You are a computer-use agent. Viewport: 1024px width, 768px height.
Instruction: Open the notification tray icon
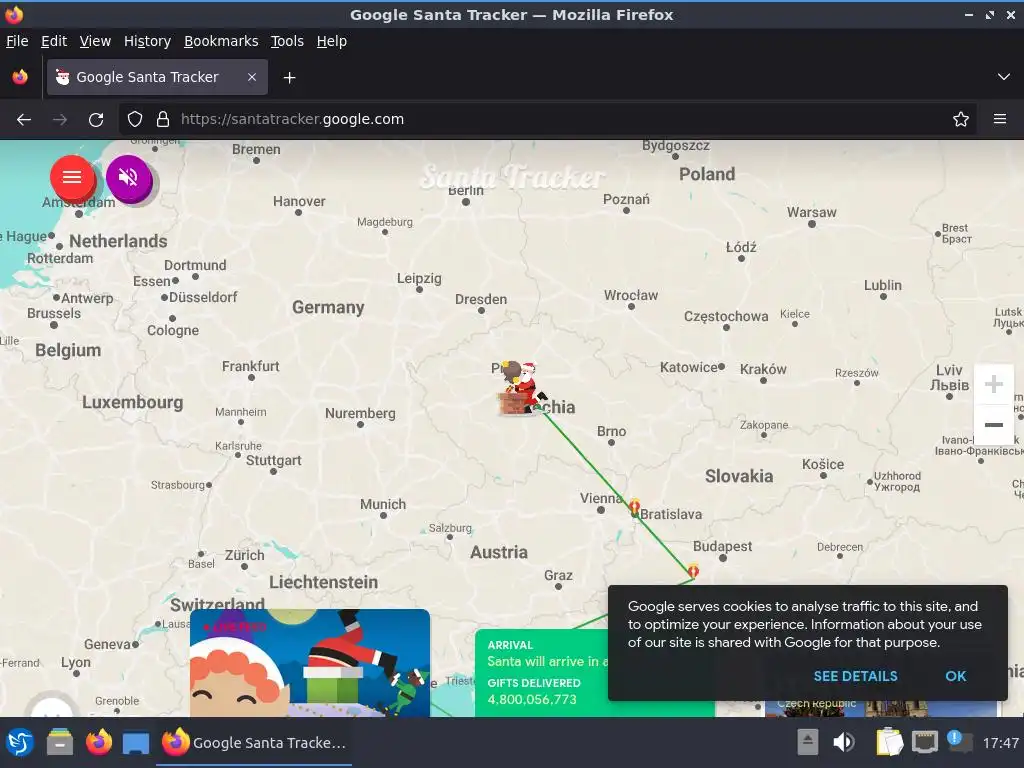point(958,741)
